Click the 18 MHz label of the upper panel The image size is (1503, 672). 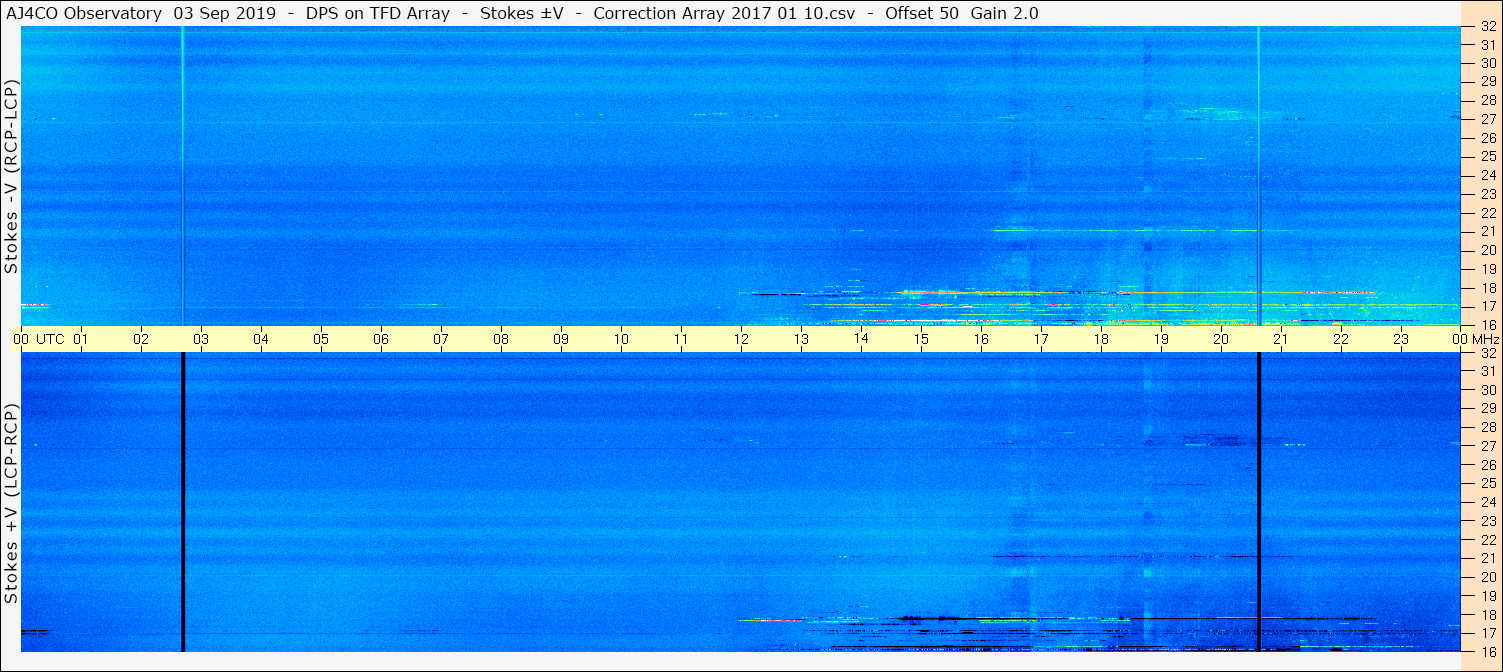[x=1488, y=287]
